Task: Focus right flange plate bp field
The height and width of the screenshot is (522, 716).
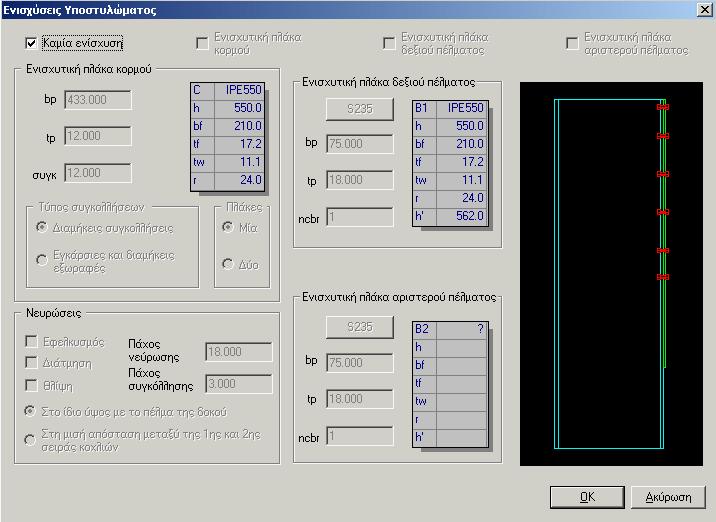Action: point(360,144)
